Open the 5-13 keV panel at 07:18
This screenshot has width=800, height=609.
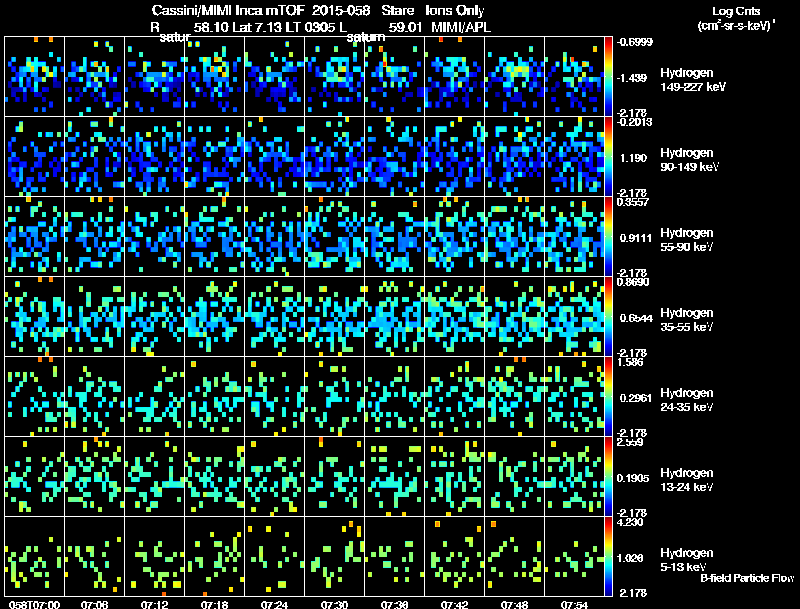(214, 556)
